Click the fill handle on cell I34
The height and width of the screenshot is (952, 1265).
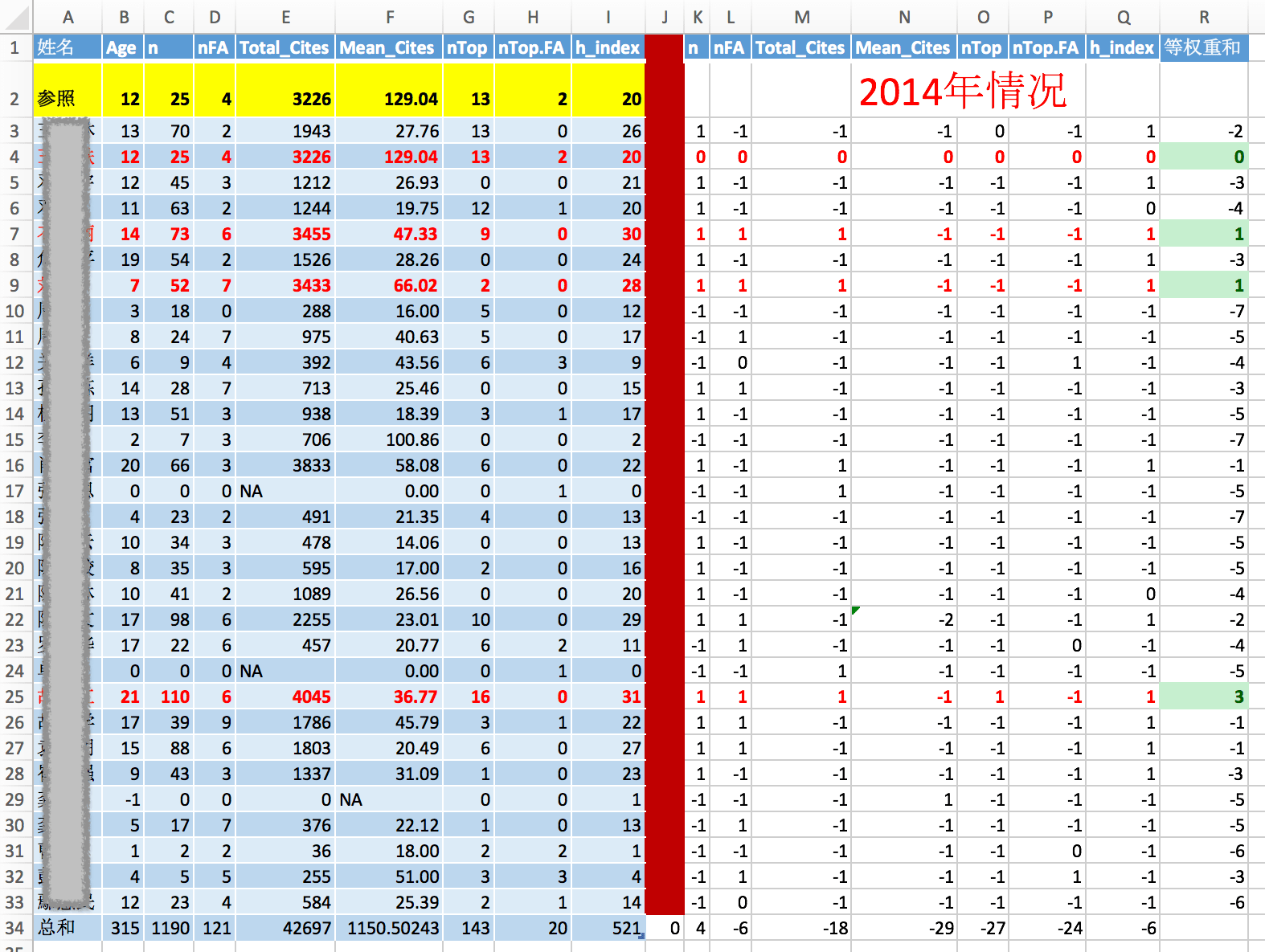(641, 937)
